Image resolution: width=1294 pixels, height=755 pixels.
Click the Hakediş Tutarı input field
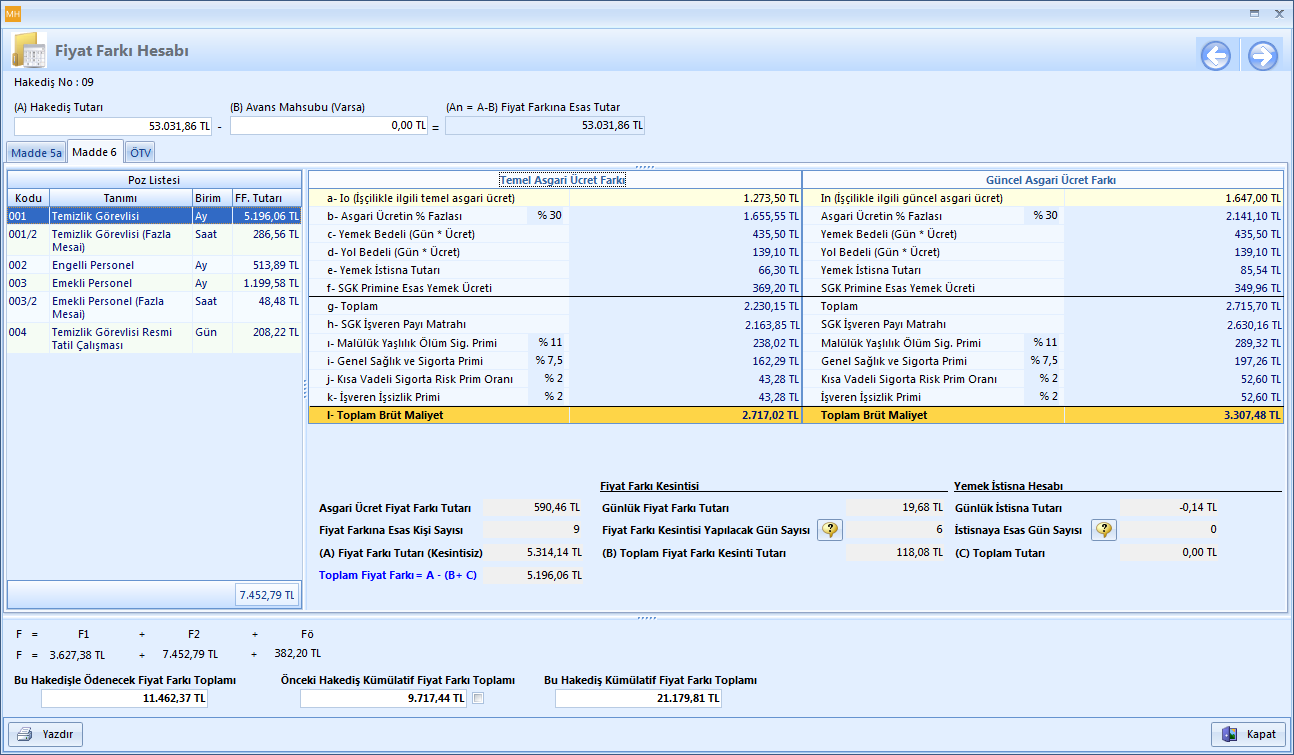click(x=113, y=126)
